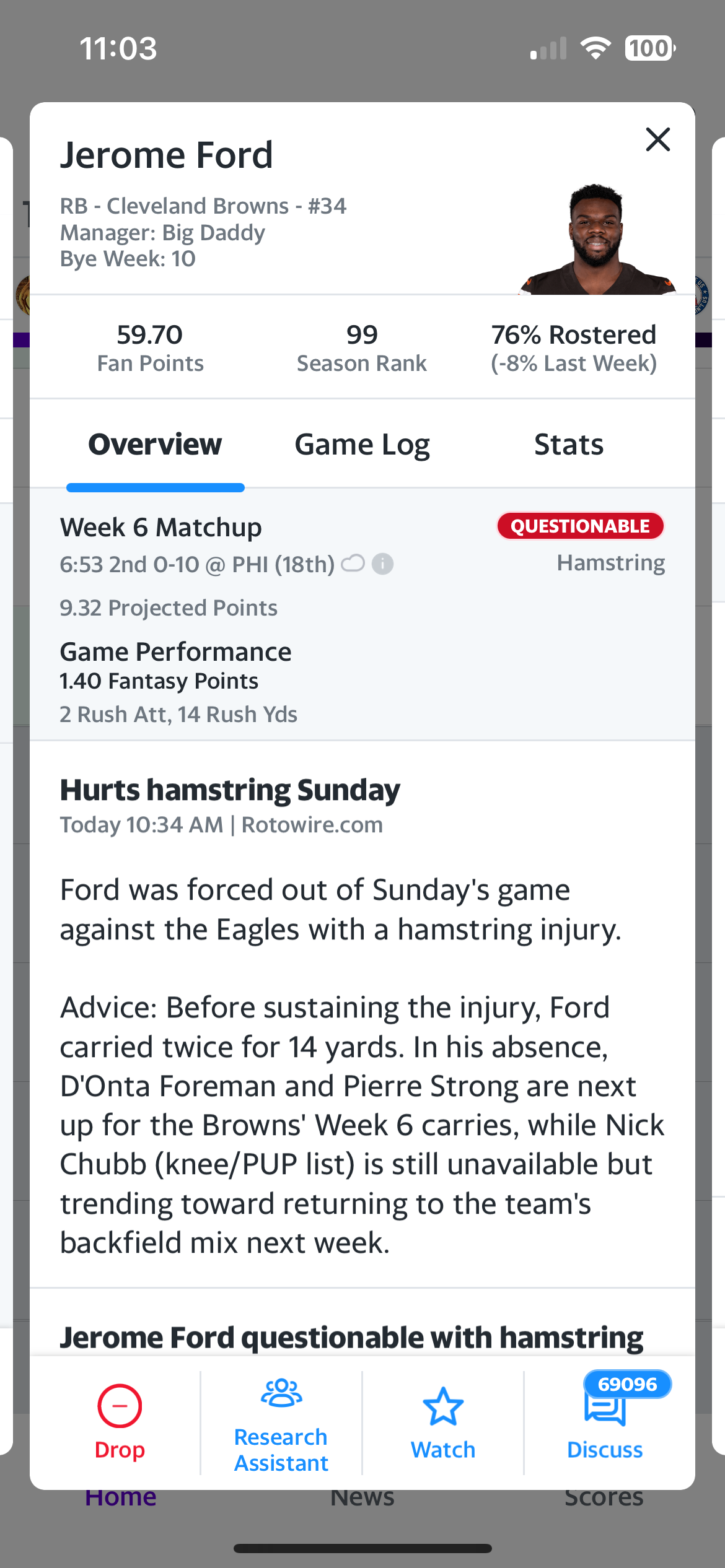
Task: Open Jerome Ford questionable with hamstring article
Action: point(351,1338)
